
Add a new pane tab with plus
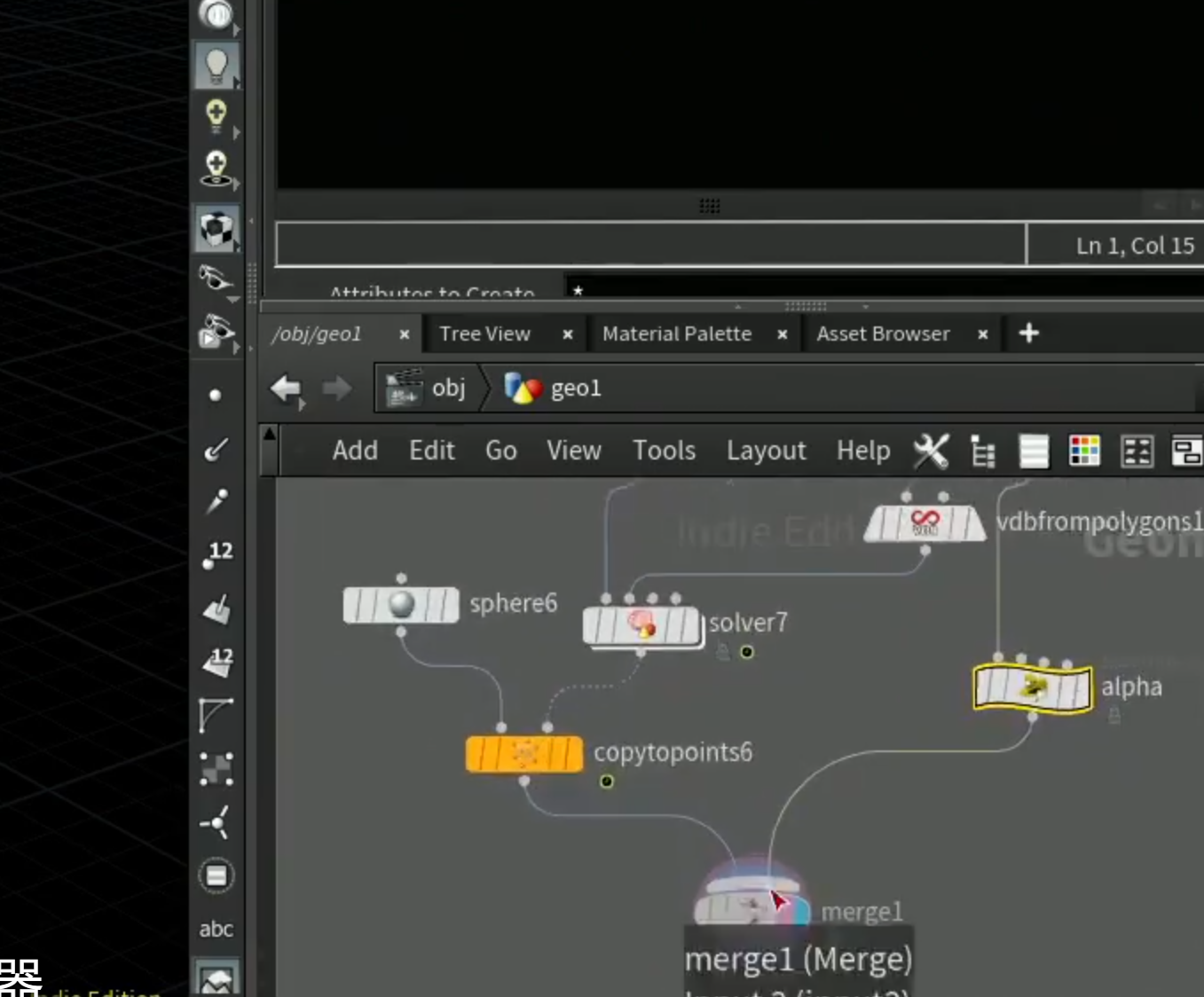[x=1028, y=334]
